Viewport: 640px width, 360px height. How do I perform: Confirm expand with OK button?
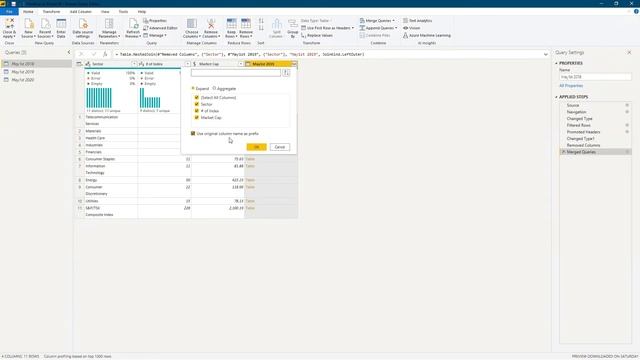[x=256, y=147]
